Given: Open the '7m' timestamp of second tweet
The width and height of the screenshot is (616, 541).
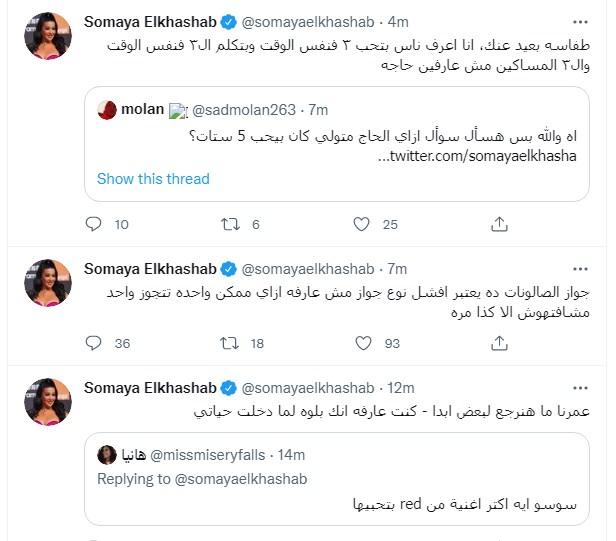Looking at the screenshot, I should pos(396,268).
